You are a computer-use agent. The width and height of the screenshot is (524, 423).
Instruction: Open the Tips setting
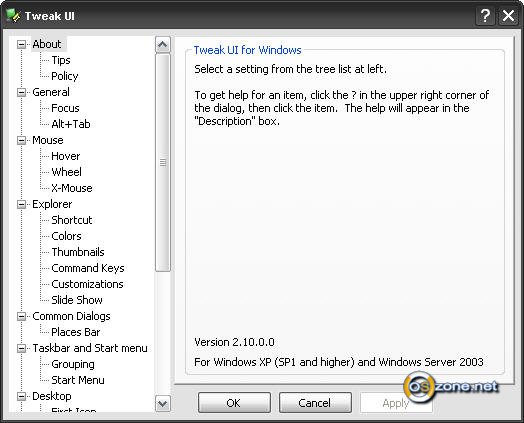coord(61,60)
